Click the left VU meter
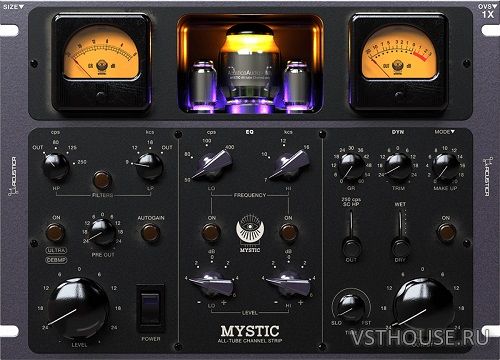 (x=101, y=62)
